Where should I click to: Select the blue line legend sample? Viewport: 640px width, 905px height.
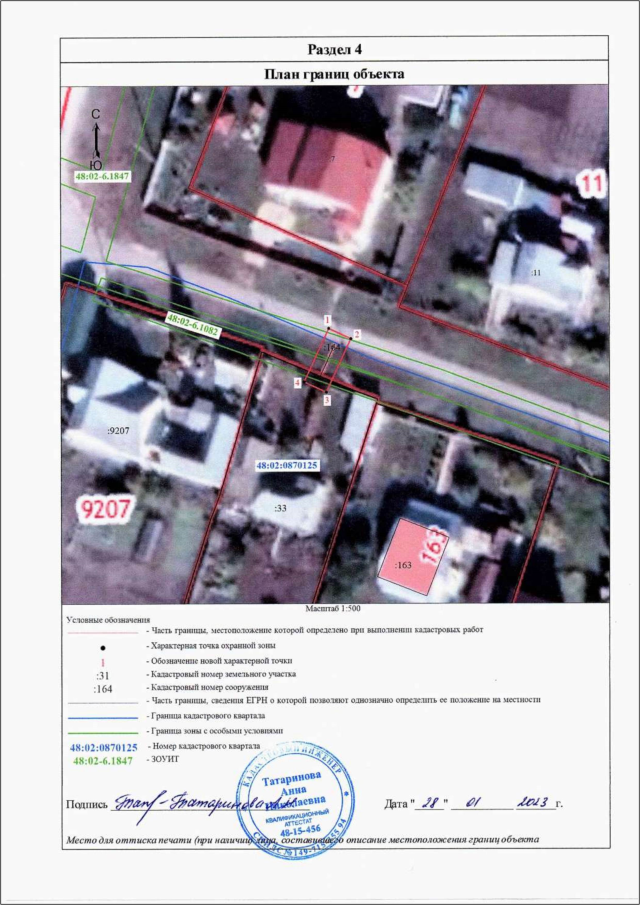(x=101, y=718)
